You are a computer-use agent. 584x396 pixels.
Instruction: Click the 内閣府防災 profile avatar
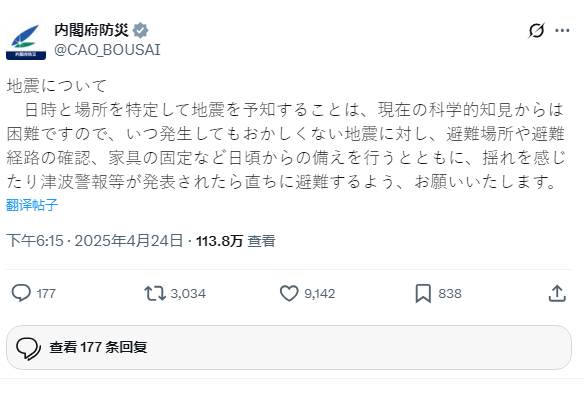(26, 42)
